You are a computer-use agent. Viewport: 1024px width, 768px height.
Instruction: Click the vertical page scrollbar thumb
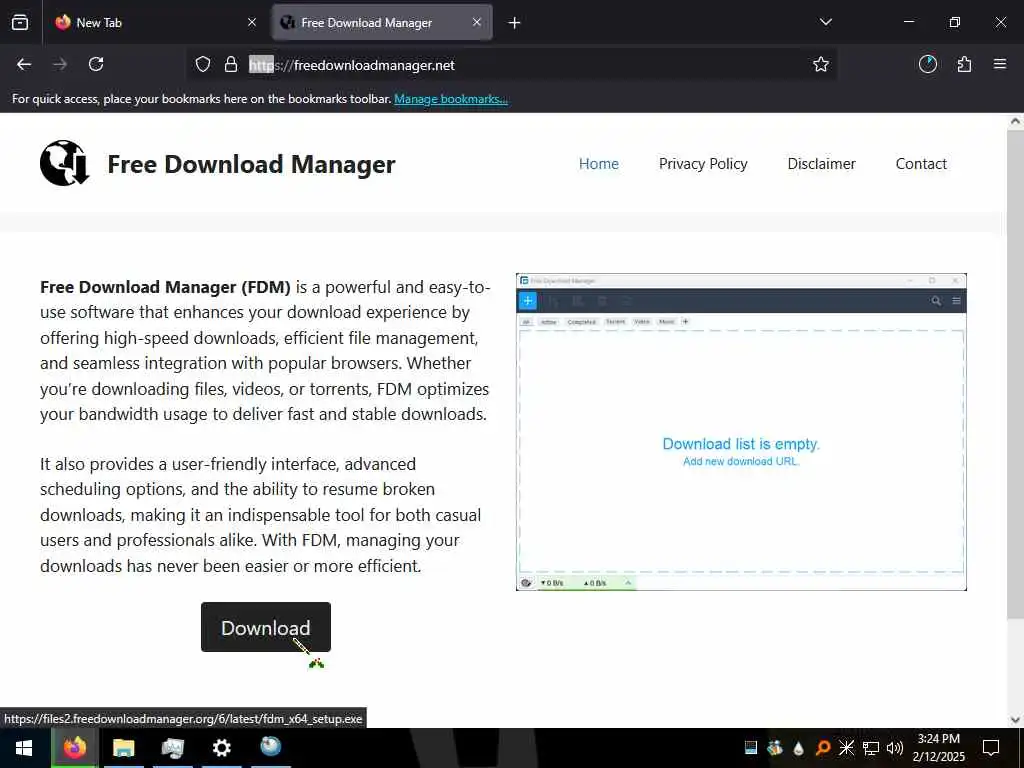pos(1015,376)
